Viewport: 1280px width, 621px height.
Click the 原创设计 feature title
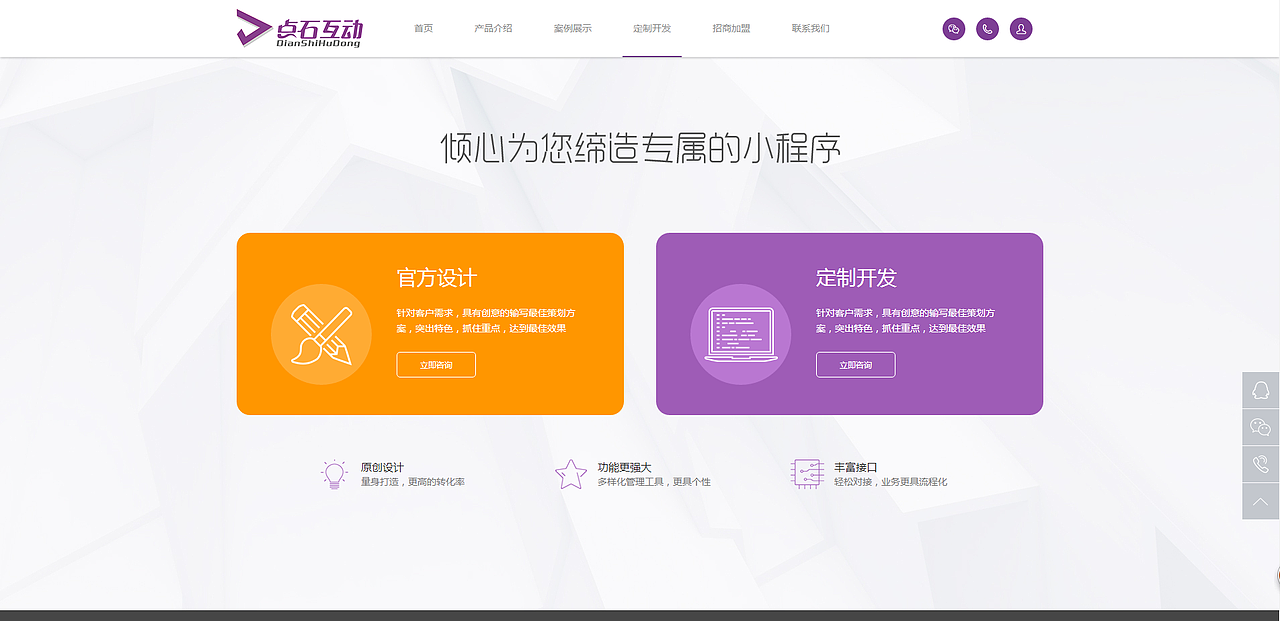click(x=382, y=467)
